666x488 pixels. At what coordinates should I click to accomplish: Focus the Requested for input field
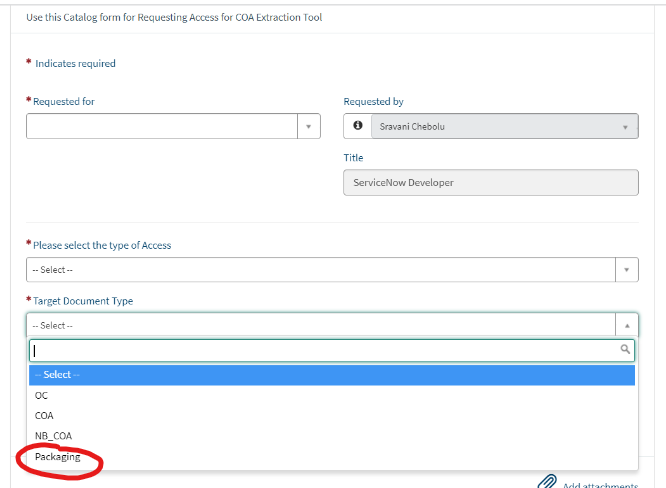(162, 127)
